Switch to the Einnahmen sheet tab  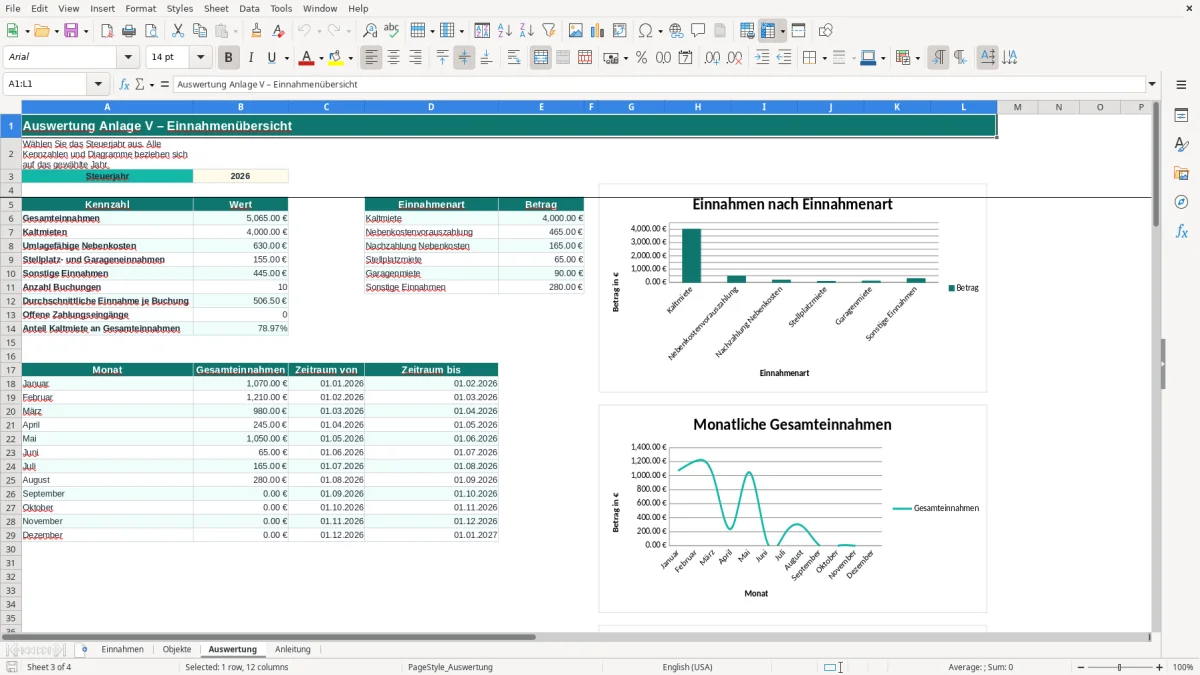point(122,649)
